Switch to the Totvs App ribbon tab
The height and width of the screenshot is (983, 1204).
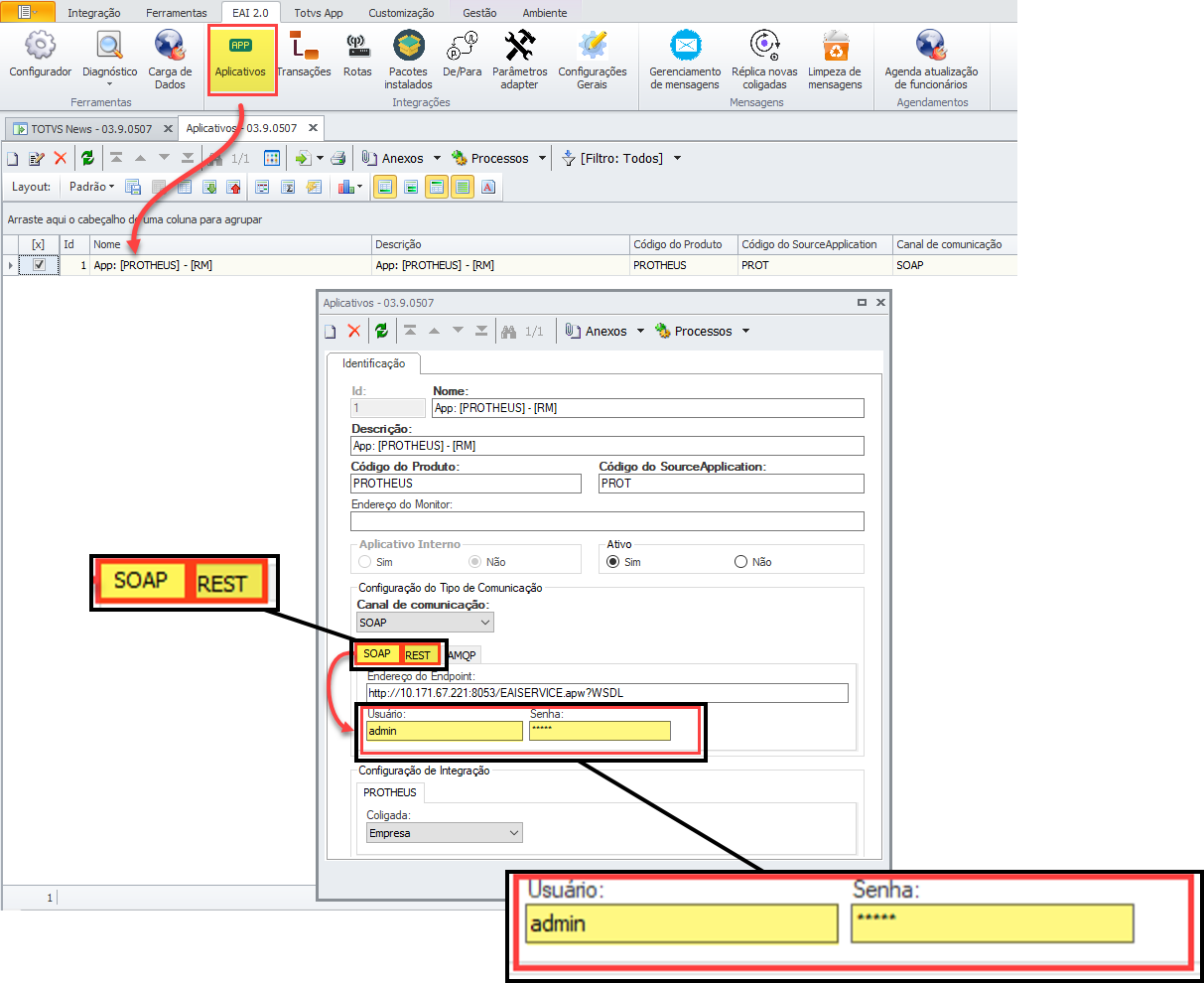[x=319, y=13]
